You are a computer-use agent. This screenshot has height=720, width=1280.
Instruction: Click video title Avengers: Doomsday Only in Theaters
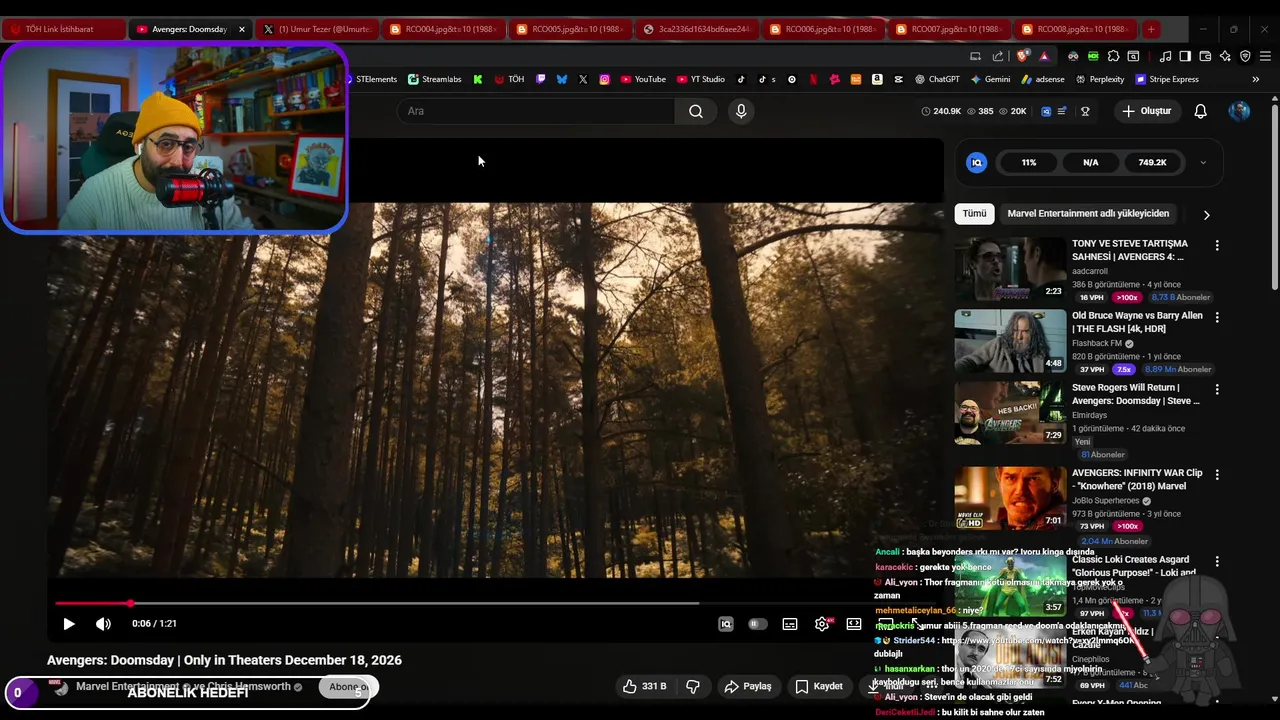pos(224,660)
